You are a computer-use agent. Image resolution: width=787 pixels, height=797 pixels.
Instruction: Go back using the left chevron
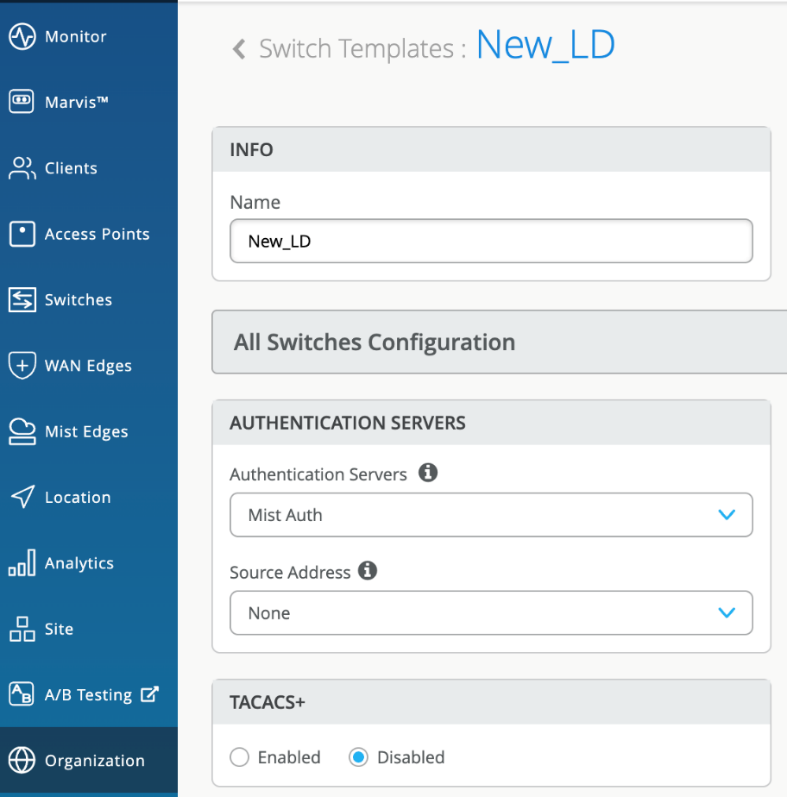point(239,49)
